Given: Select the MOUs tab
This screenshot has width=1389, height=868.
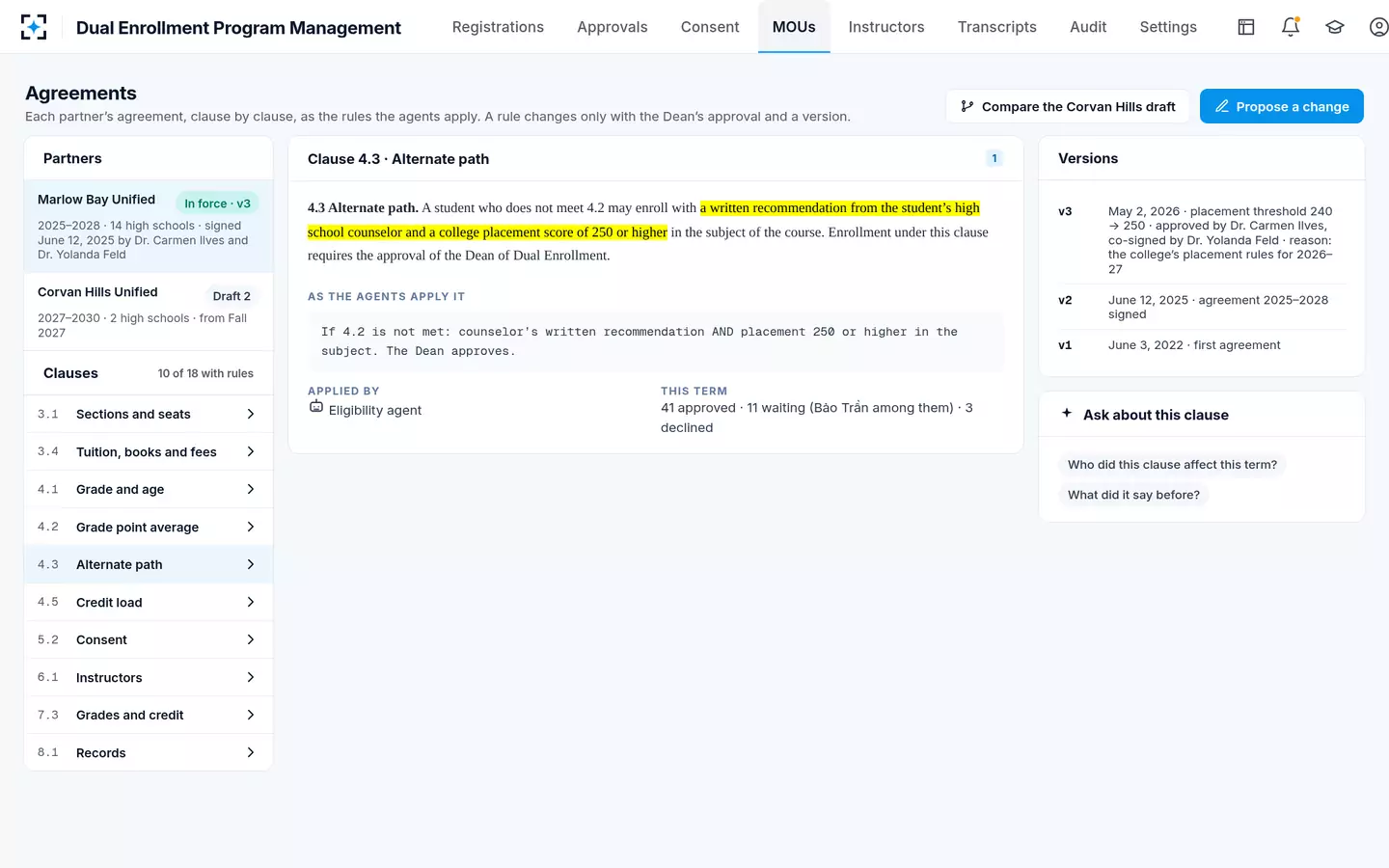Looking at the screenshot, I should tap(794, 27).
